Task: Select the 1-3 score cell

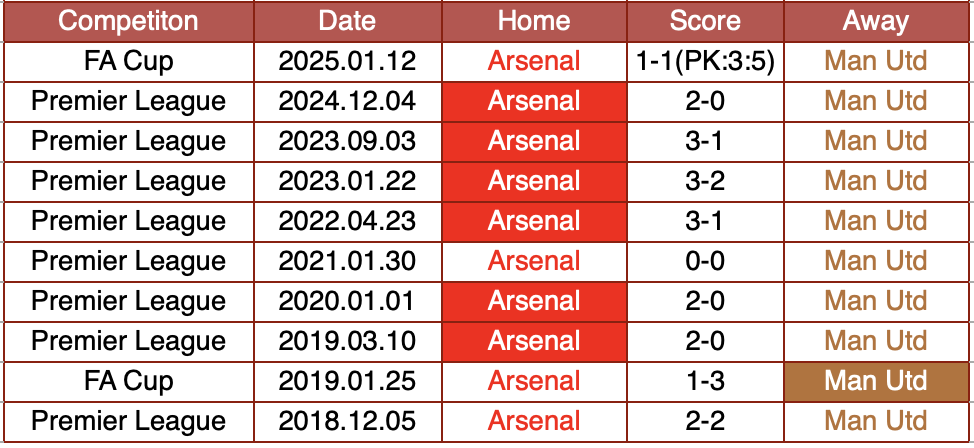Action: [x=705, y=381]
